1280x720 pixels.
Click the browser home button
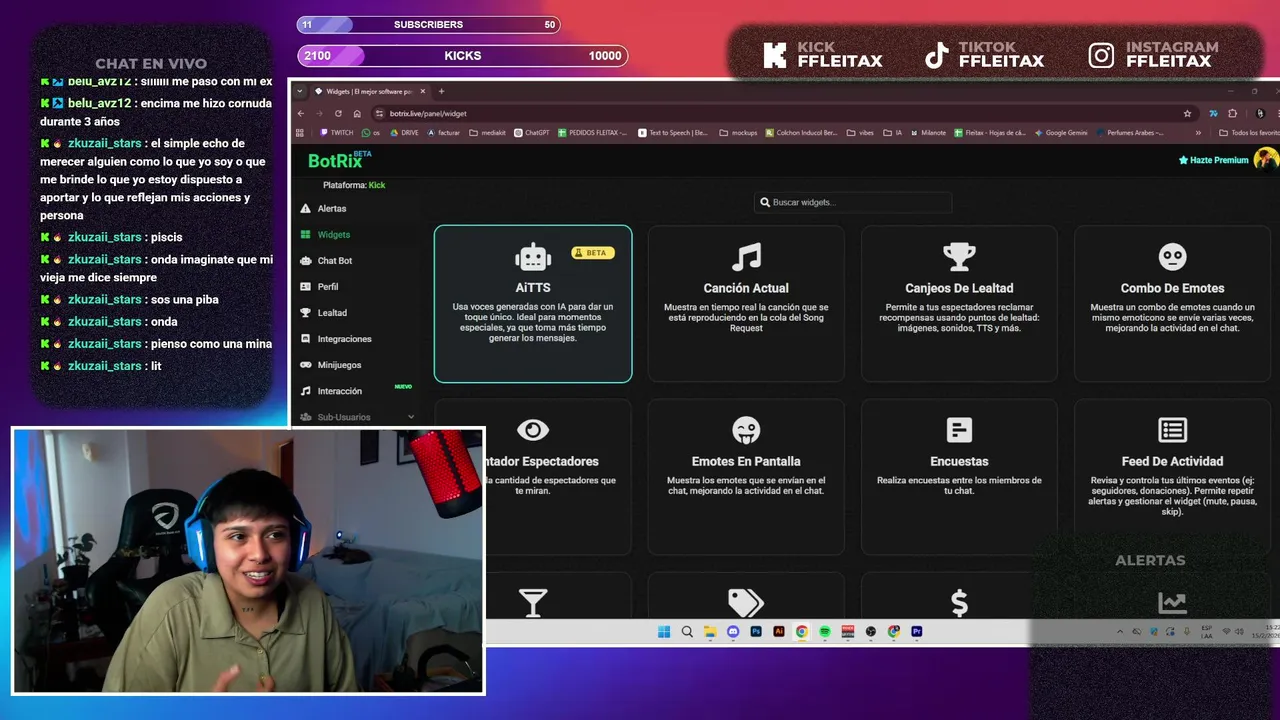pos(357,113)
